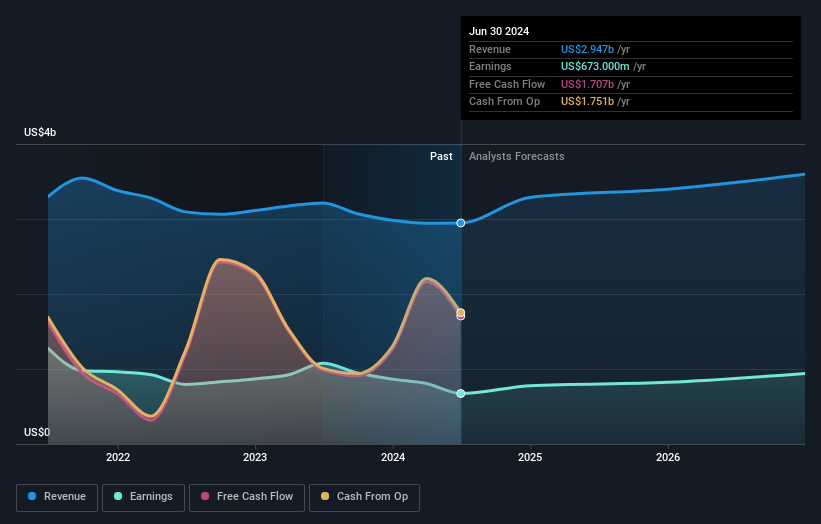Click the US$4b y-axis label
This screenshot has width=821, height=524.
point(40,132)
